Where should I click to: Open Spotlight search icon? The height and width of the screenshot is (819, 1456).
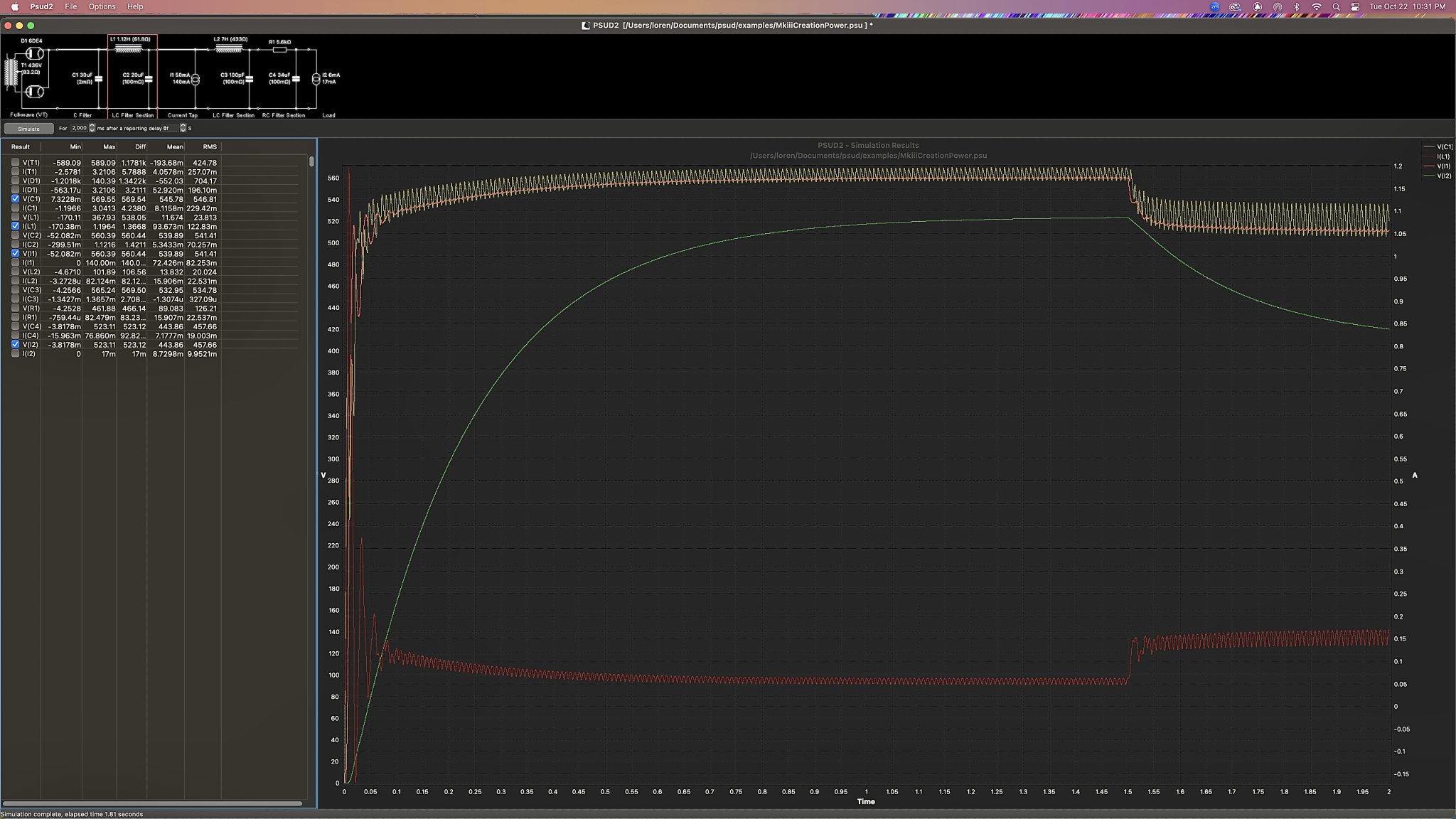tap(1337, 6)
